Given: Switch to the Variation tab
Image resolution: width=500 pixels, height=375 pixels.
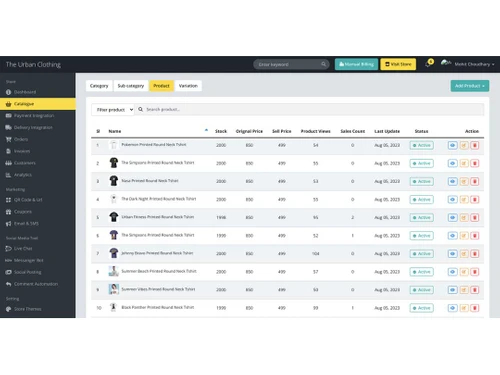Looking at the screenshot, I should coord(188,86).
